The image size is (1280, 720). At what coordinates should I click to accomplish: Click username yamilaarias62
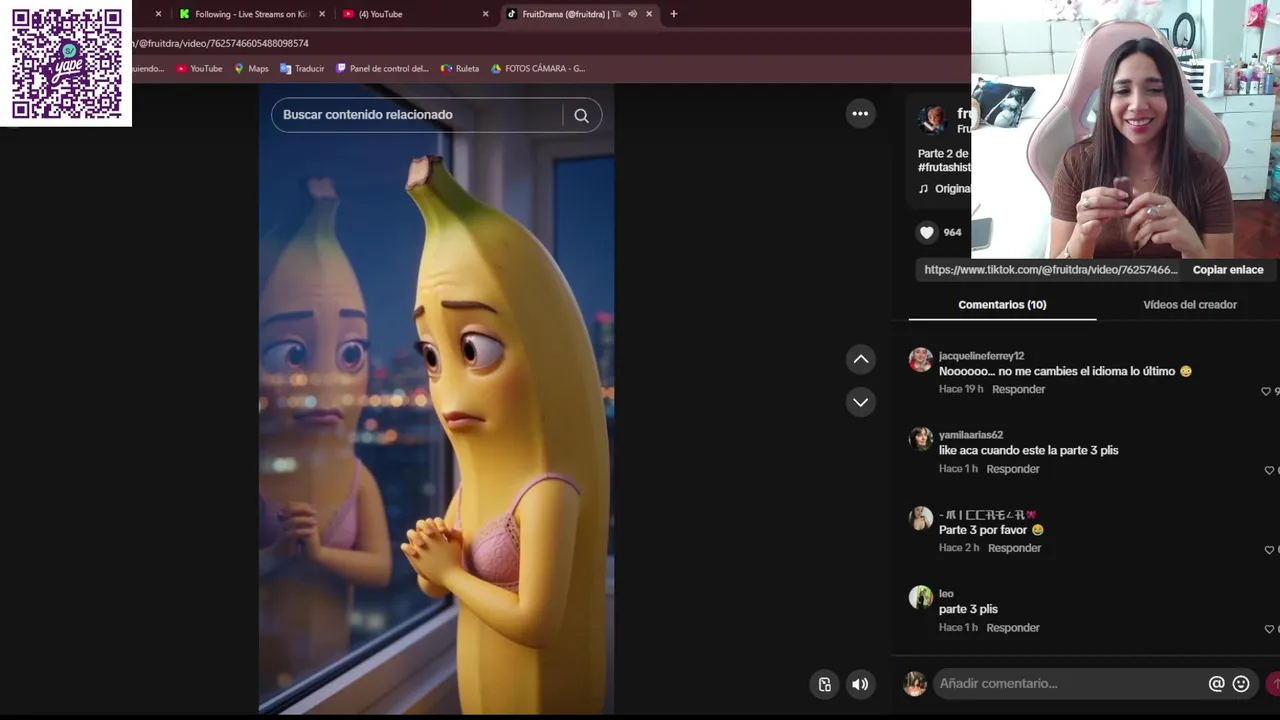(971, 435)
